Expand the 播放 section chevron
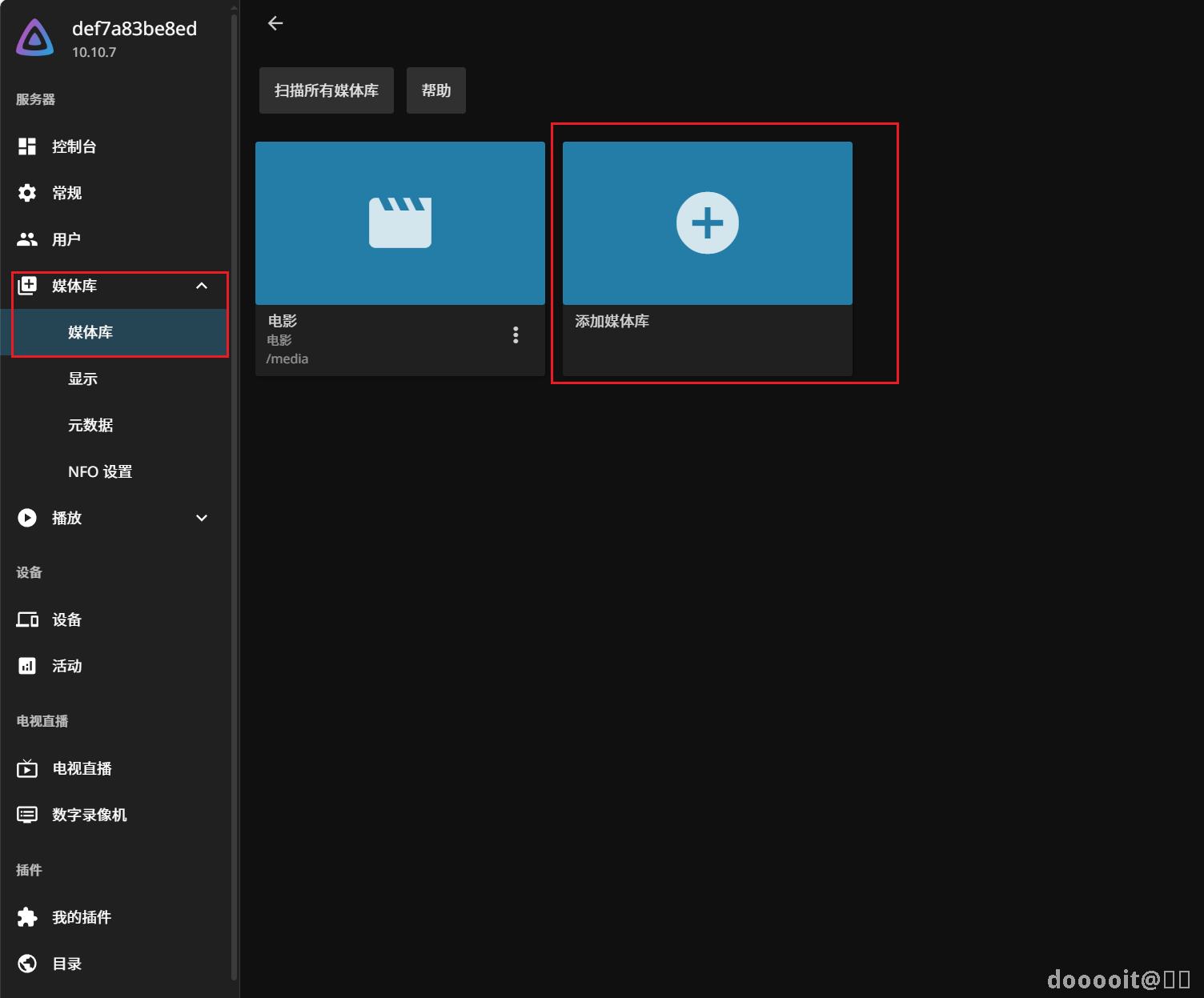 tap(202, 518)
